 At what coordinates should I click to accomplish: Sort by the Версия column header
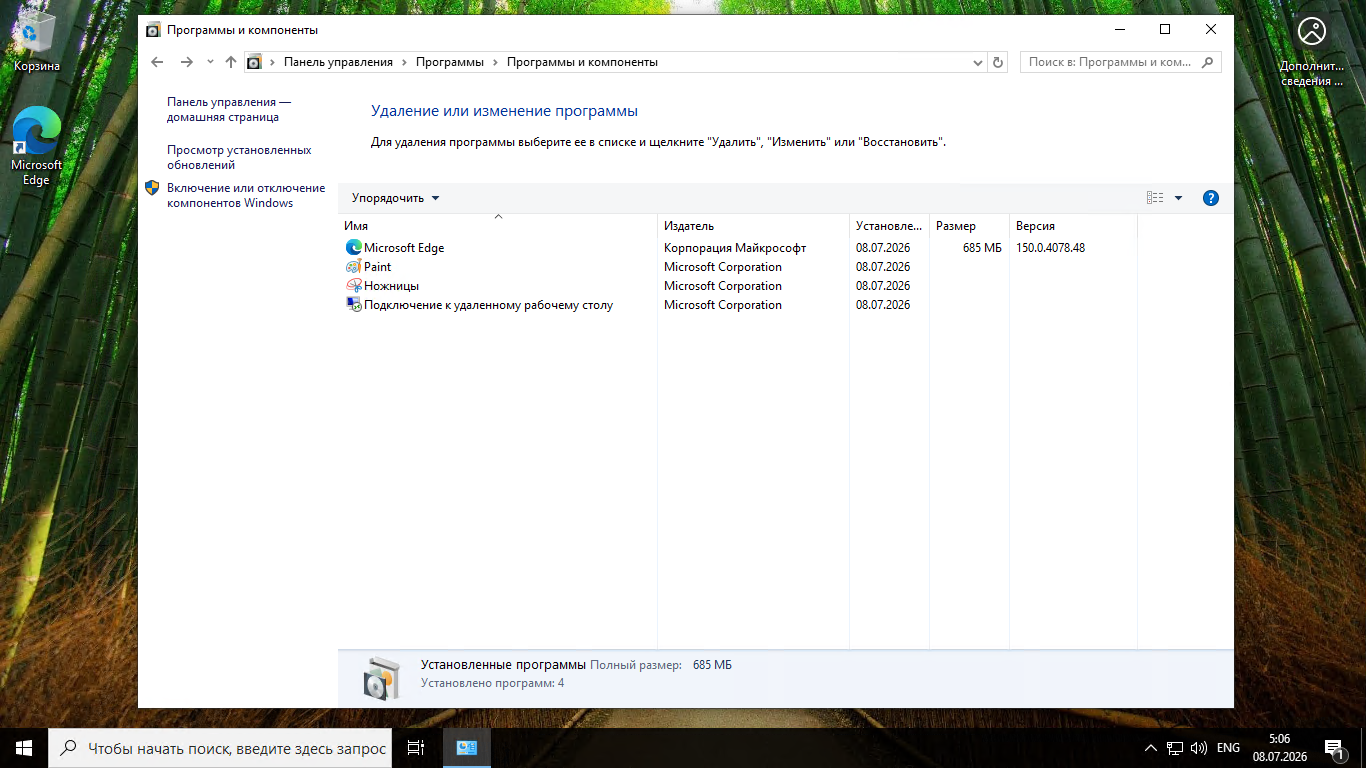(x=1074, y=226)
